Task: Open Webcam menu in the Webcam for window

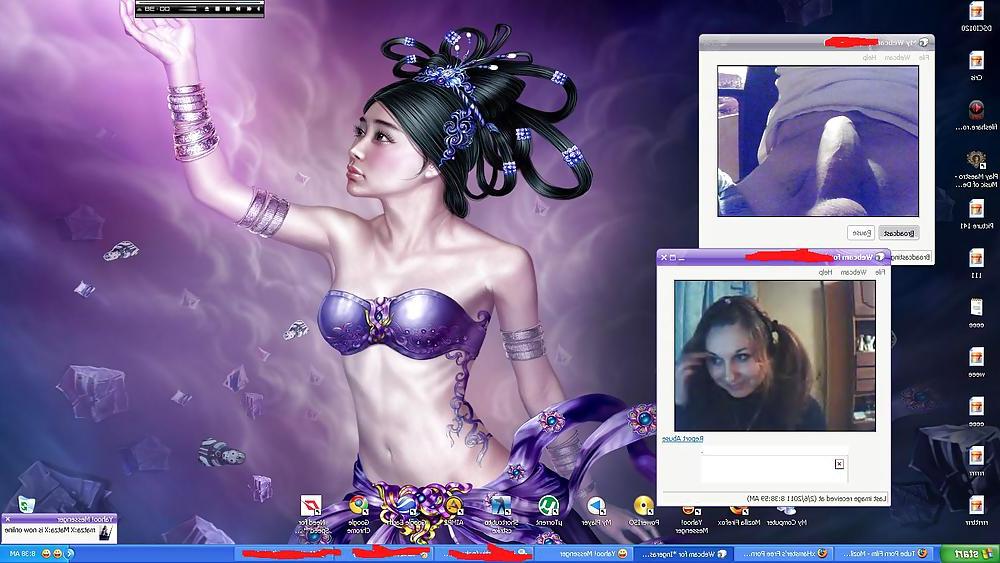Action: [853, 272]
